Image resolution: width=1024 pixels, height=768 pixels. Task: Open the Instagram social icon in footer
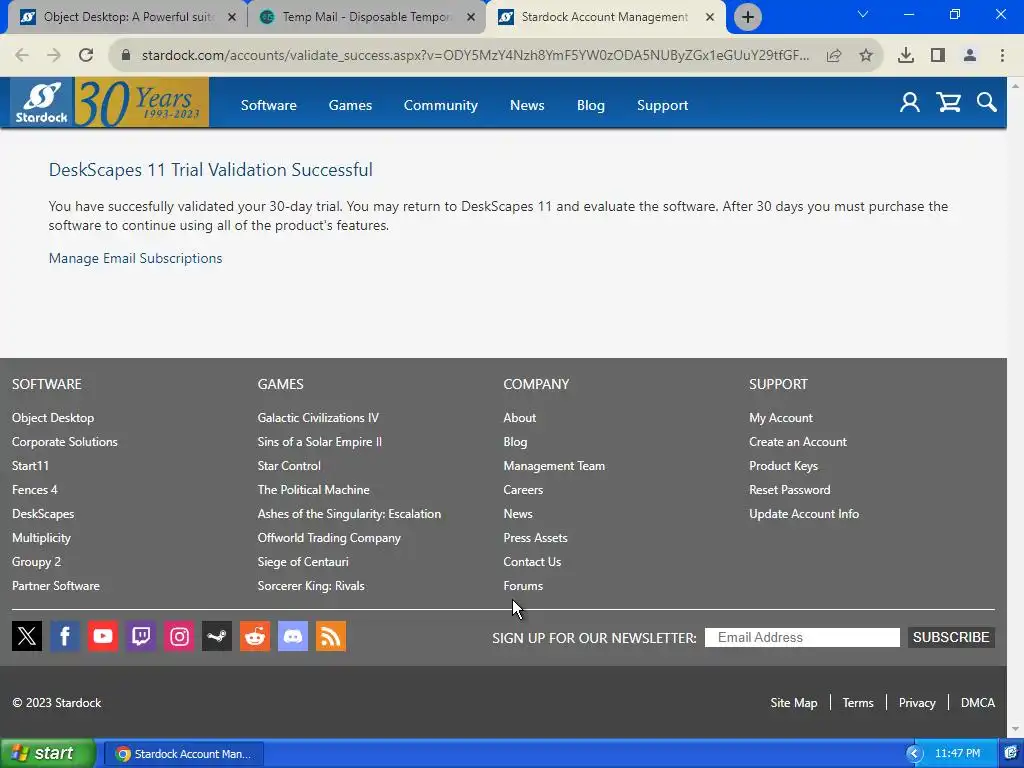point(179,636)
